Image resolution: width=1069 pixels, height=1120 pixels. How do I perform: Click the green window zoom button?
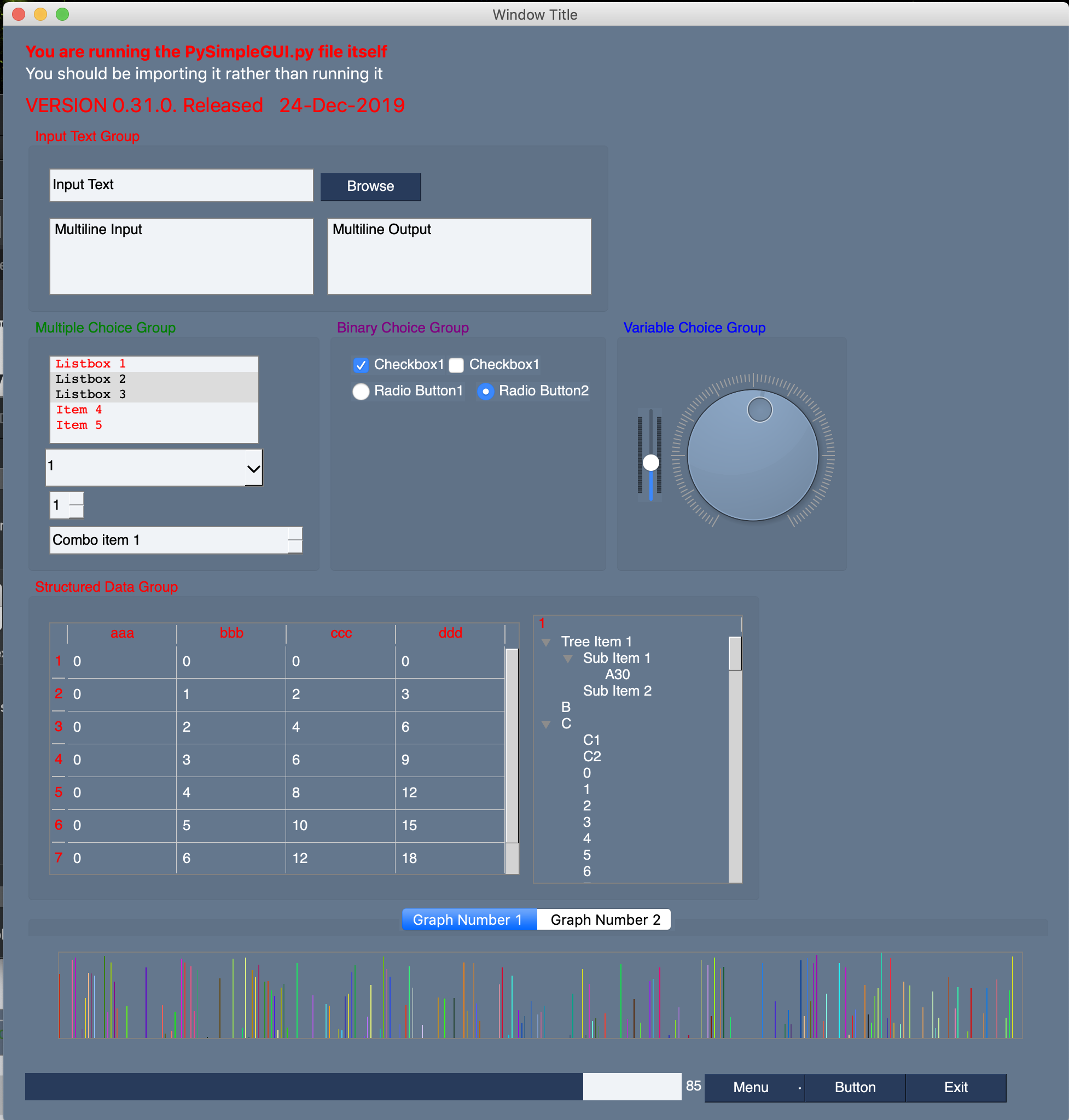point(62,14)
